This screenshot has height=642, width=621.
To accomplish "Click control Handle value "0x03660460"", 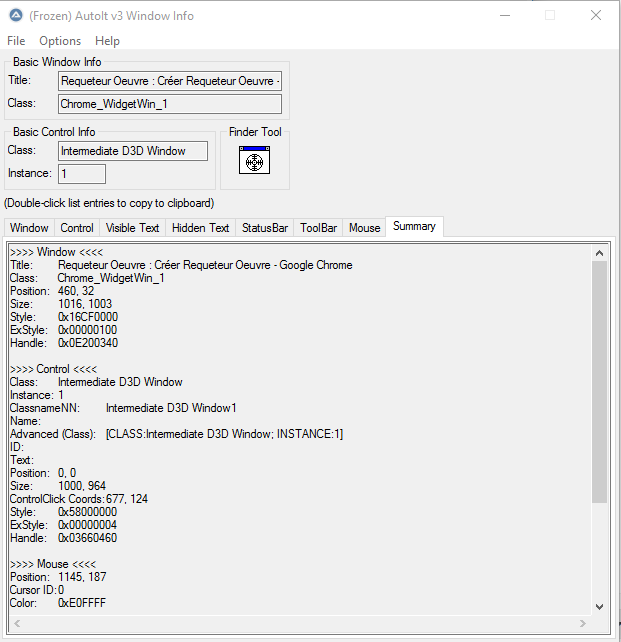I will coord(88,538).
